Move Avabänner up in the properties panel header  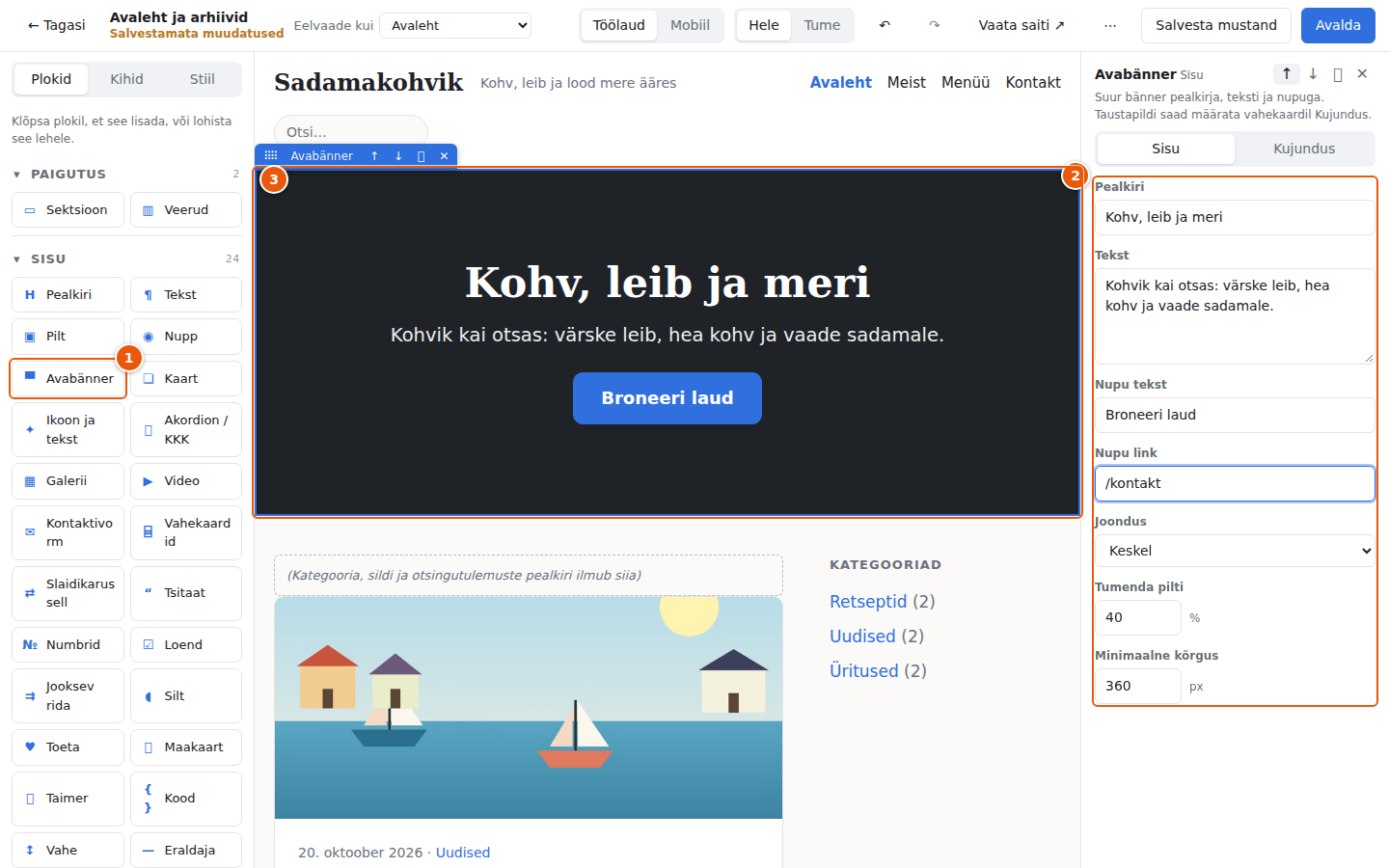tap(1286, 73)
